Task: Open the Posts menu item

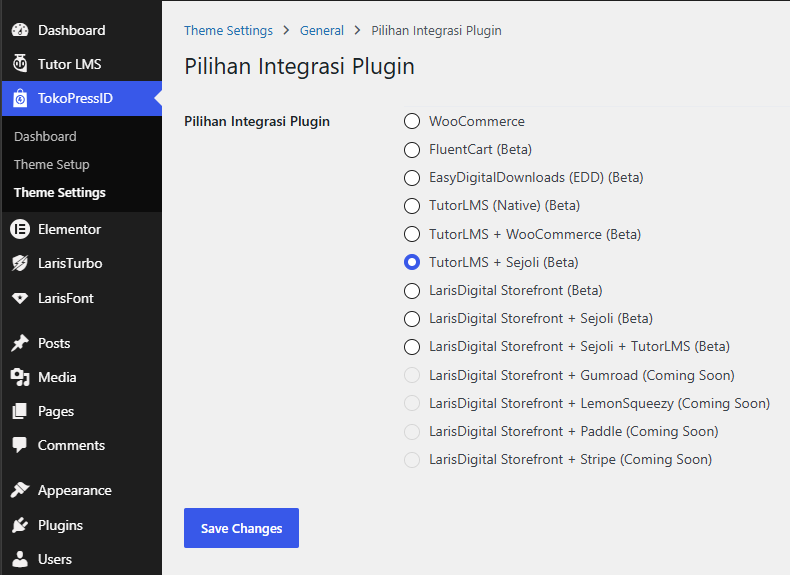Action: (81, 343)
